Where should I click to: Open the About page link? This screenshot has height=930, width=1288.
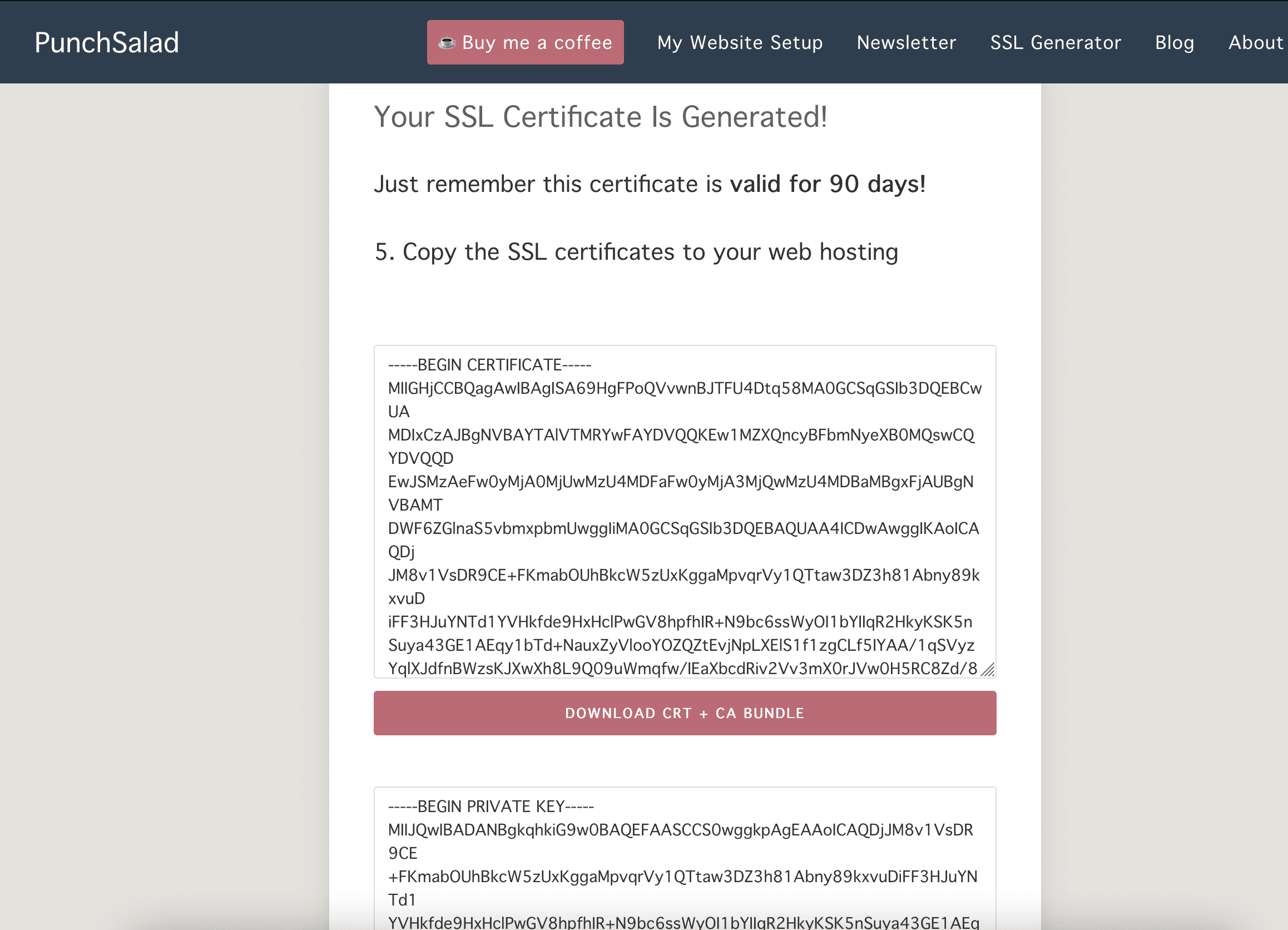click(1255, 43)
